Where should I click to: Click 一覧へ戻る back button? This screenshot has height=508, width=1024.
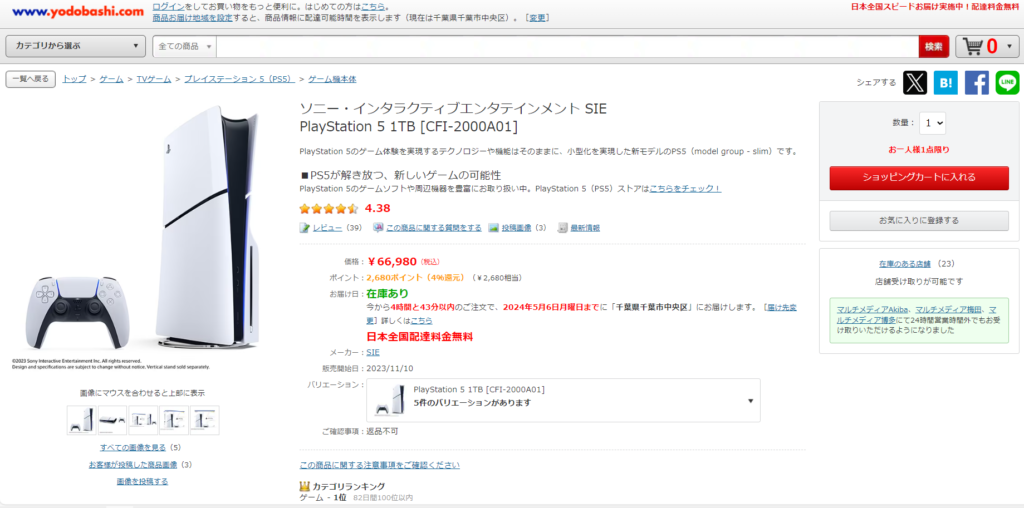click(x=31, y=79)
